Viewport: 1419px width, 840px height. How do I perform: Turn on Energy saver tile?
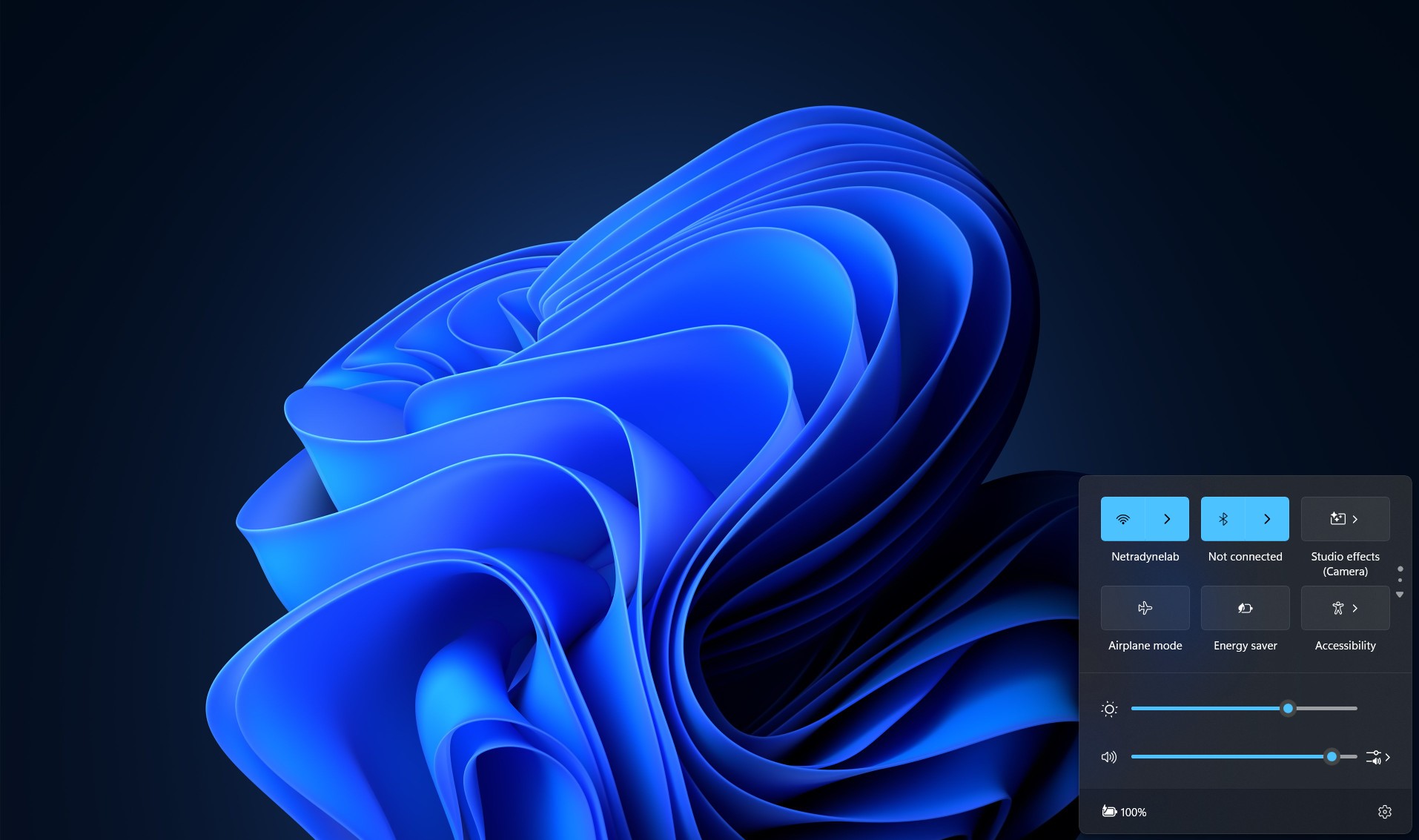(x=1245, y=608)
